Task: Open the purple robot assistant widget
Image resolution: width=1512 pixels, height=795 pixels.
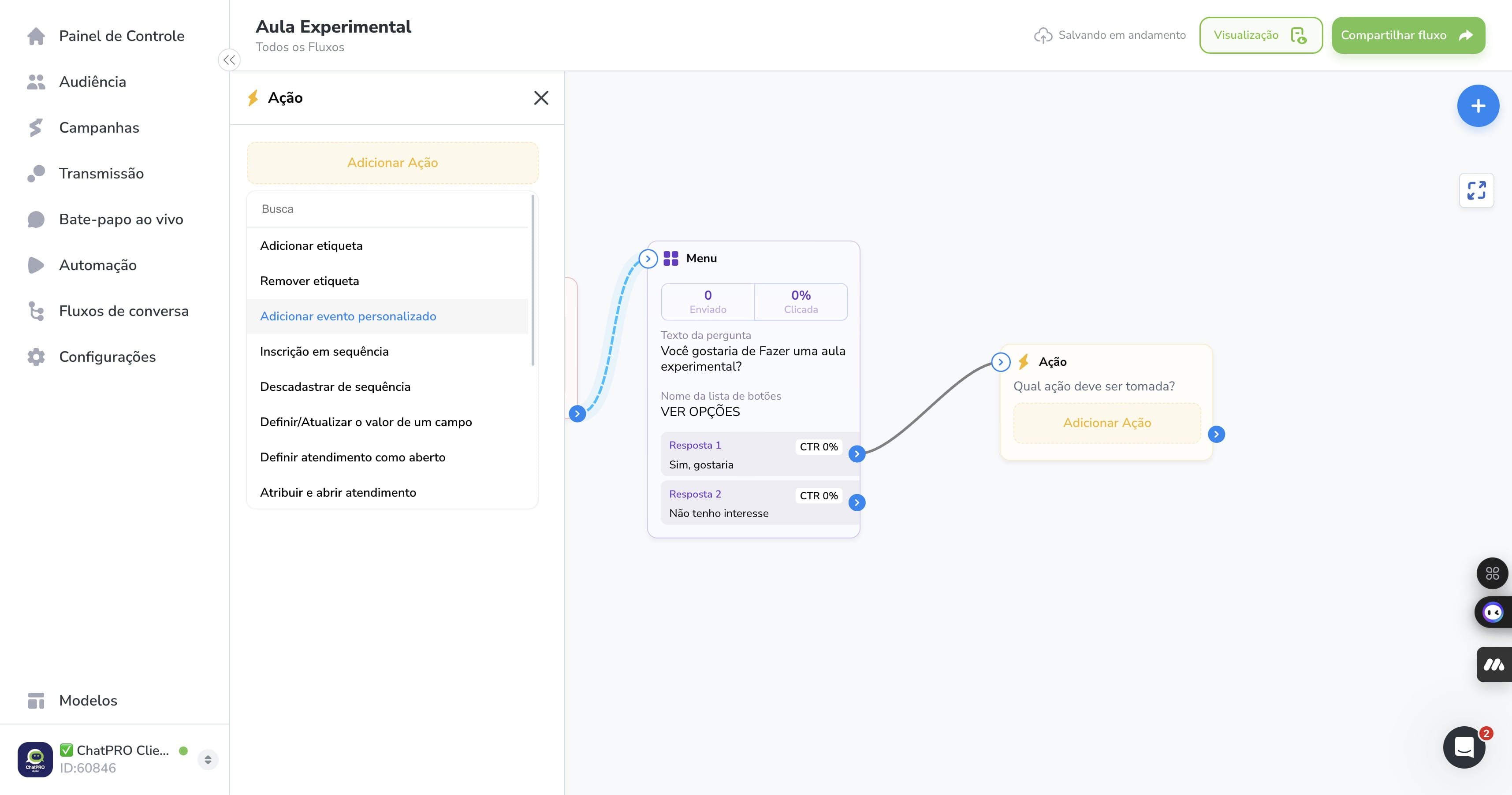Action: click(1493, 612)
